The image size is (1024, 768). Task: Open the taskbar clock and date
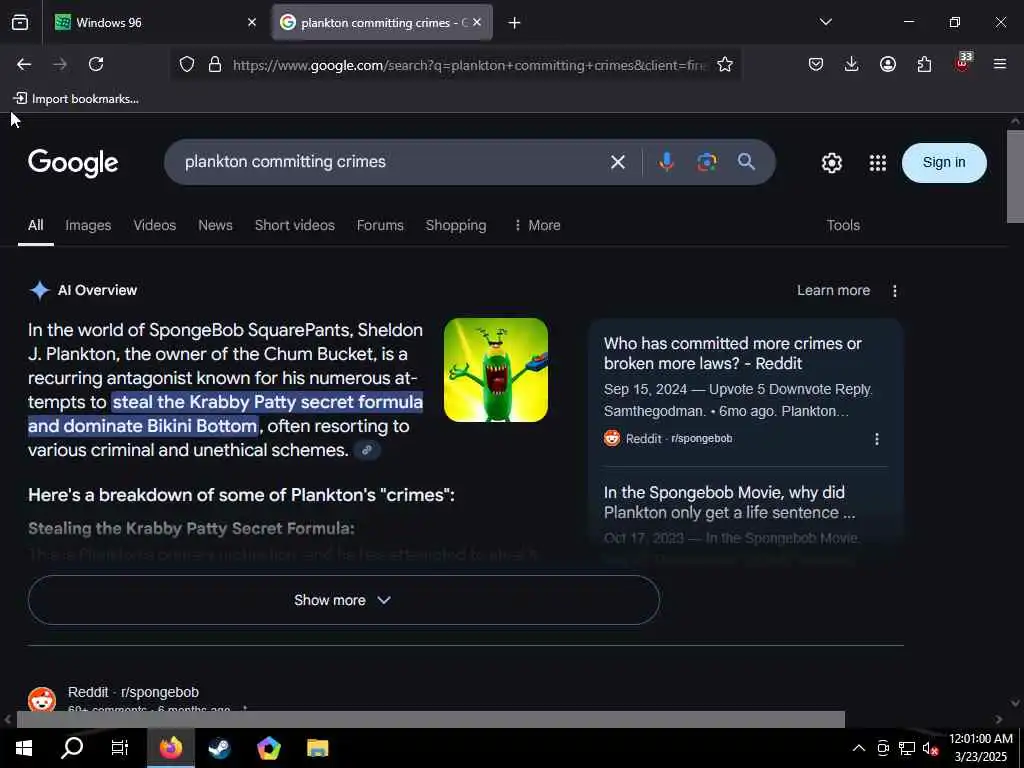[981, 748]
